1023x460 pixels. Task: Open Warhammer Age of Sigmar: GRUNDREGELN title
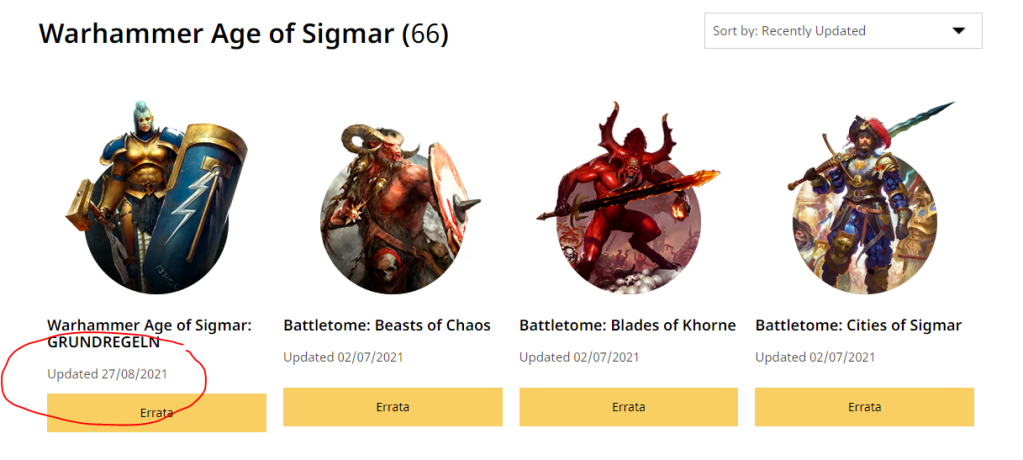point(149,333)
